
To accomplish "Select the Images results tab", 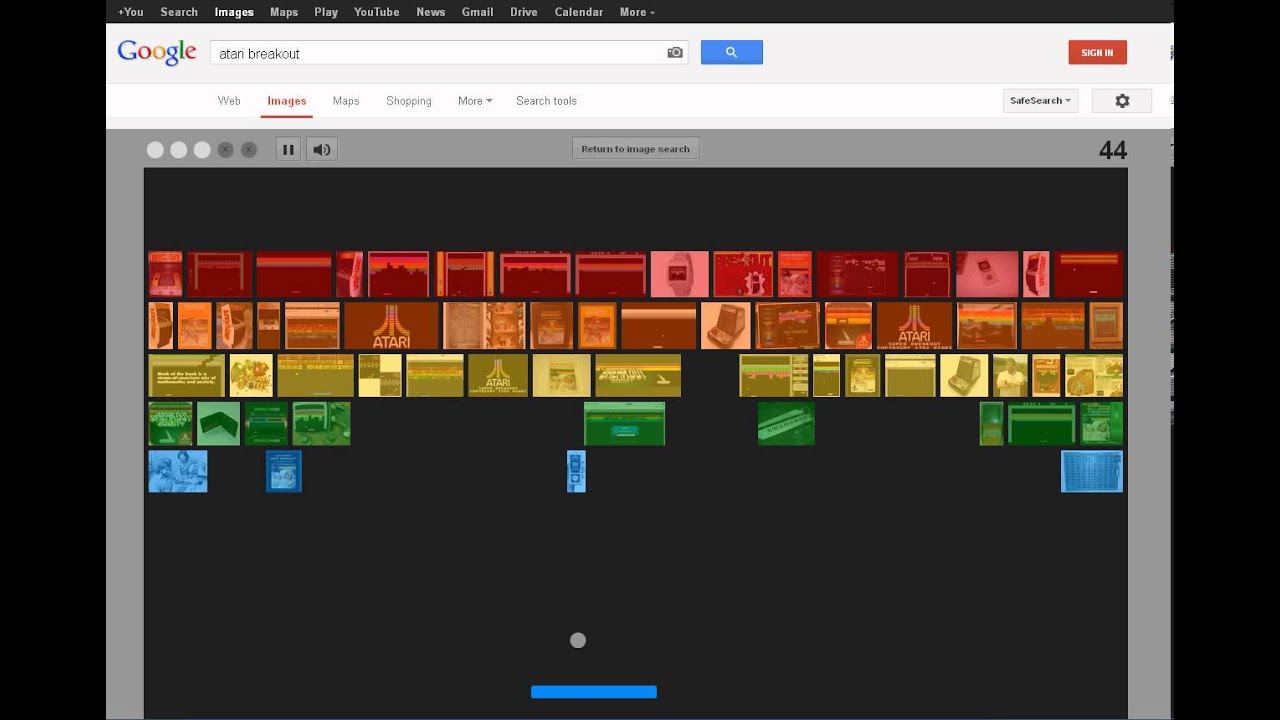I will pos(287,101).
